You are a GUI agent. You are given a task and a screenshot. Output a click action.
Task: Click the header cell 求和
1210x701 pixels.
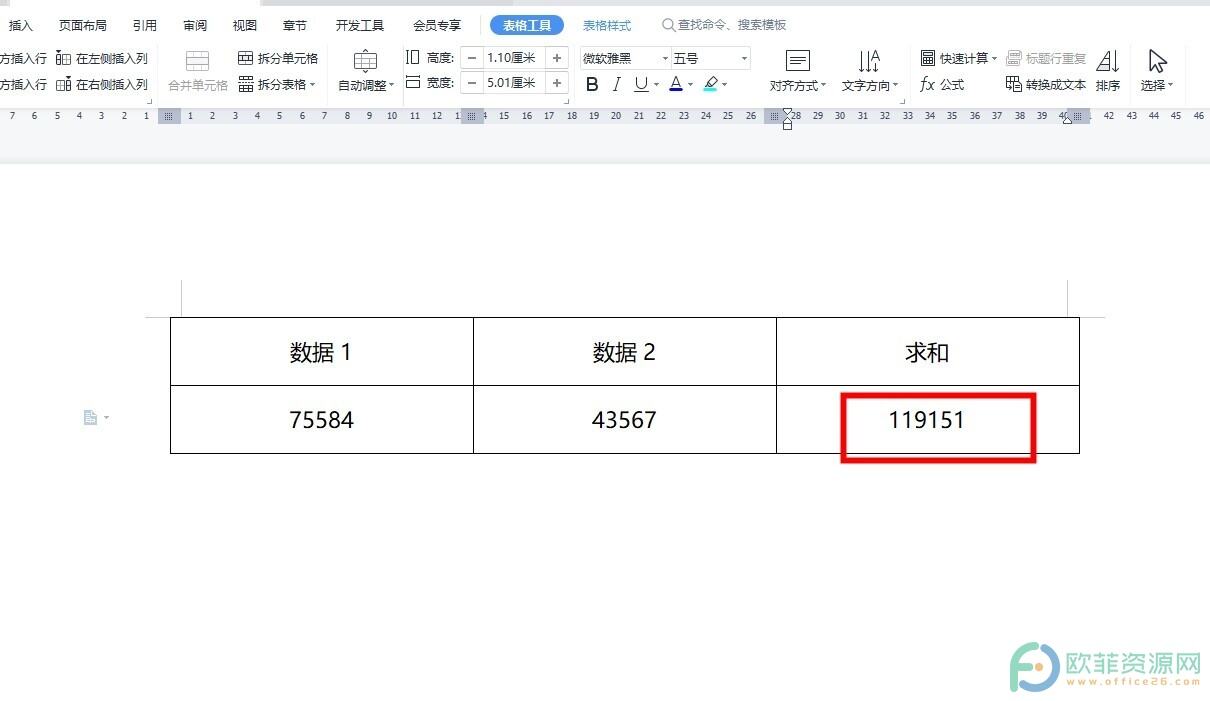click(928, 352)
